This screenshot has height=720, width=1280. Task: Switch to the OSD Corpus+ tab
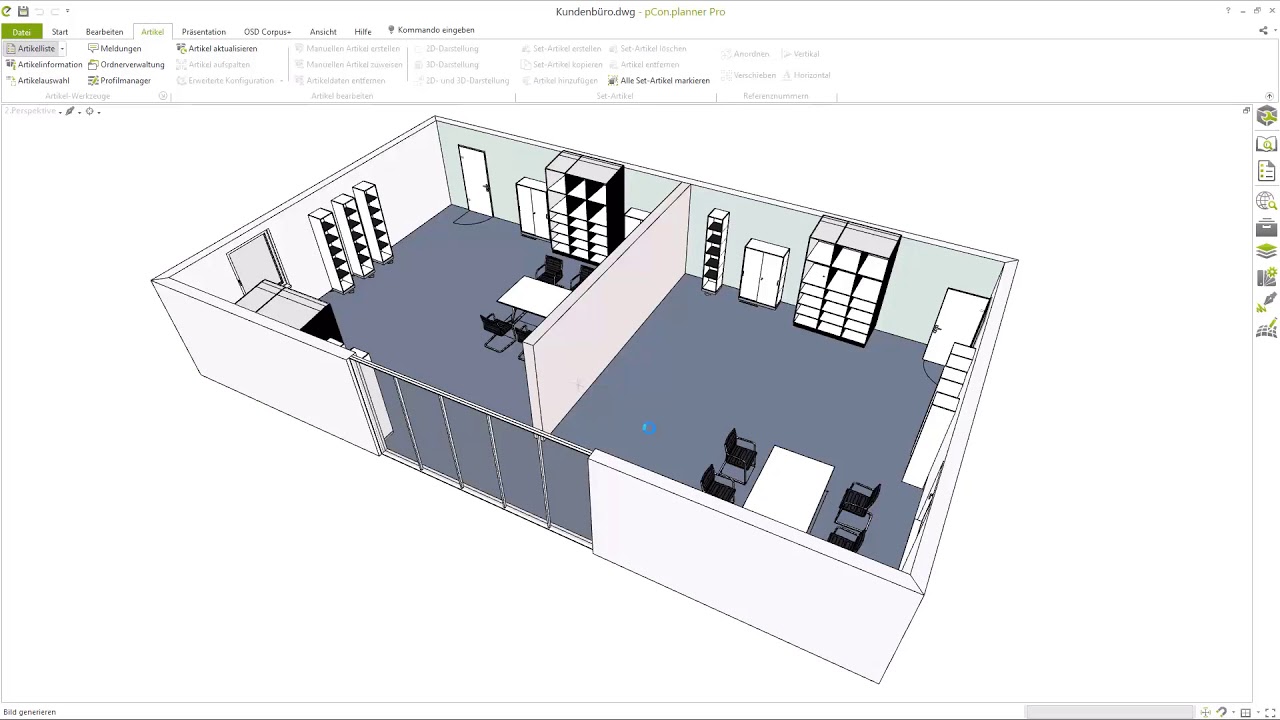[268, 31]
